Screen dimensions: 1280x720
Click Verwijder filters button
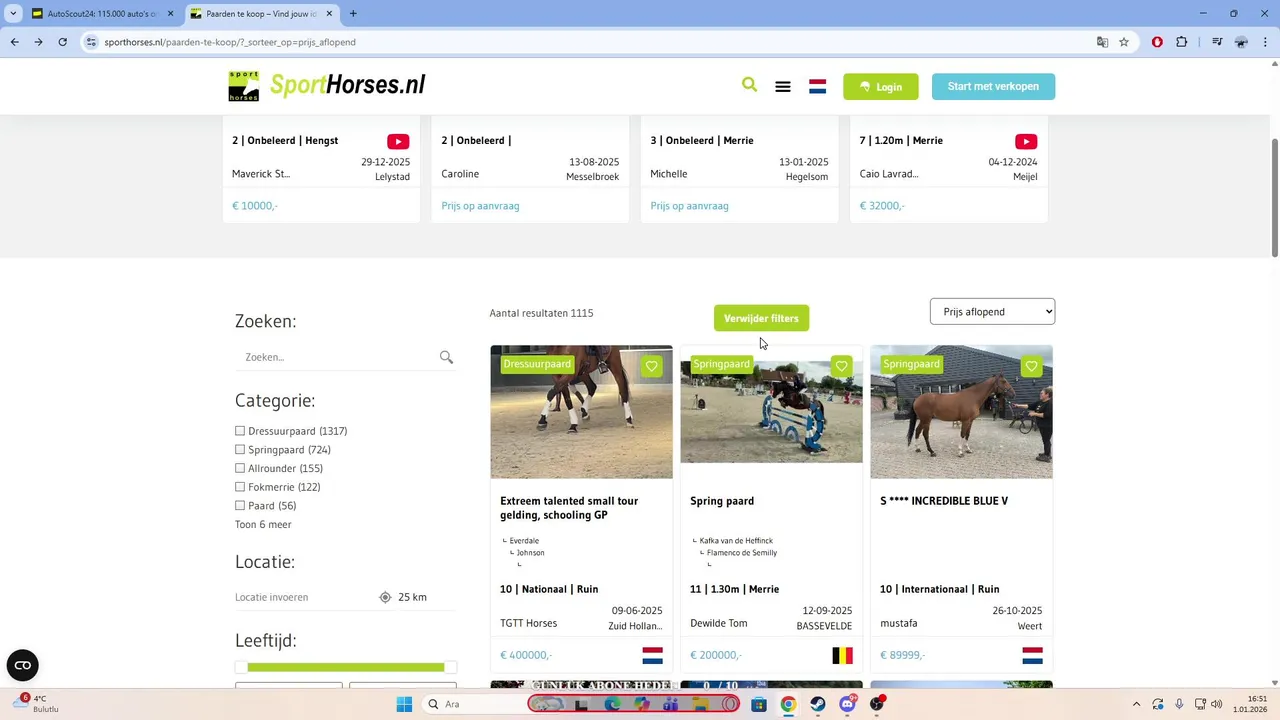click(761, 318)
